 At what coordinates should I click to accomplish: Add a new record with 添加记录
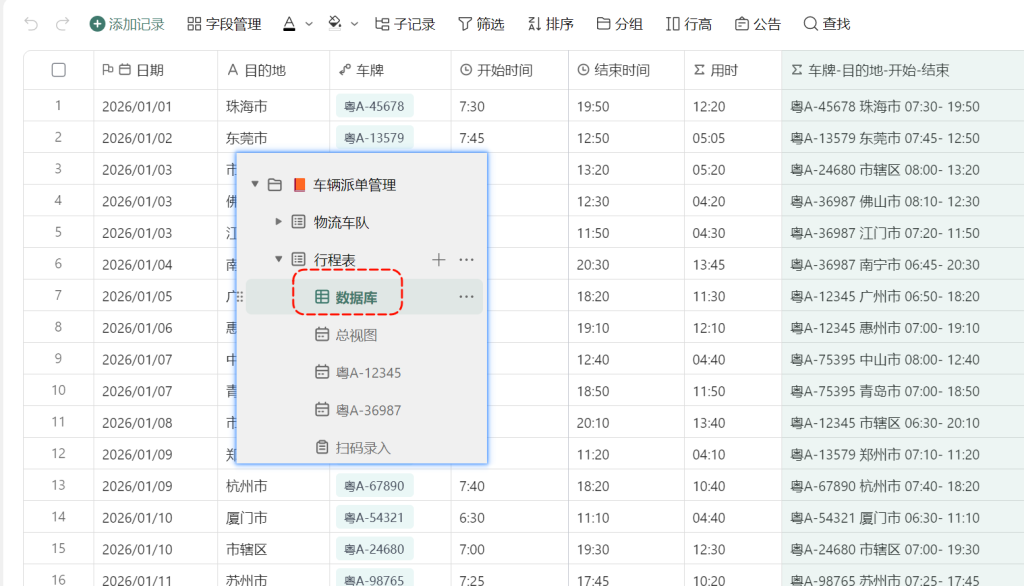click(127, 24)
